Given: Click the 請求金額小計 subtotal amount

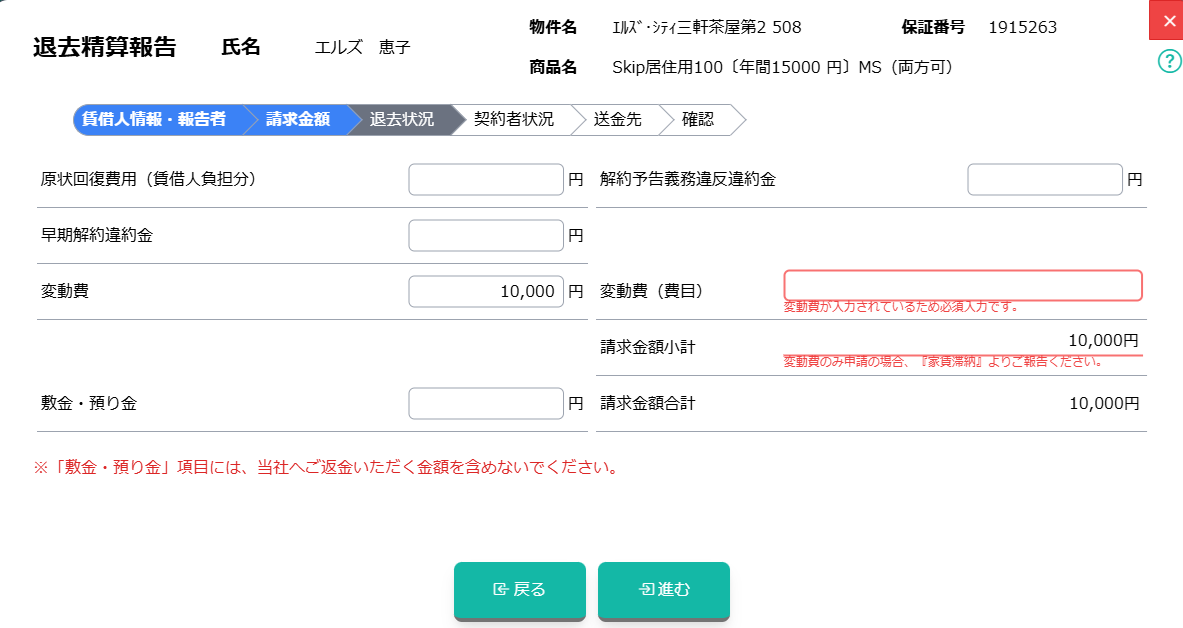Looking at the screenshot, I should [1102, 341].
